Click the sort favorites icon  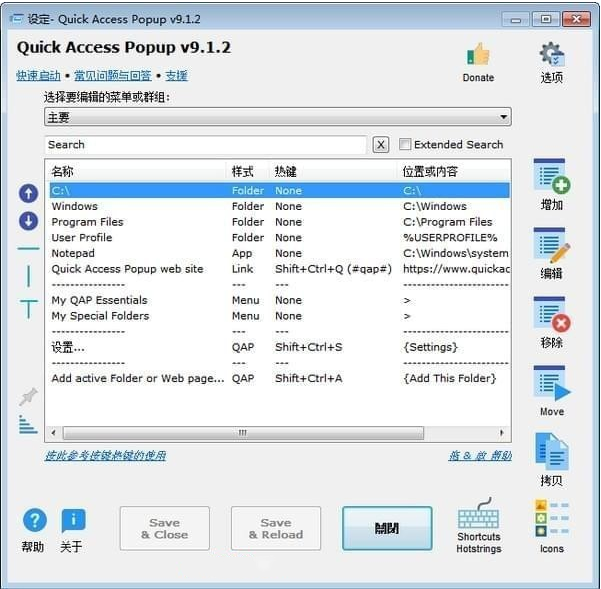click(28, 425)
